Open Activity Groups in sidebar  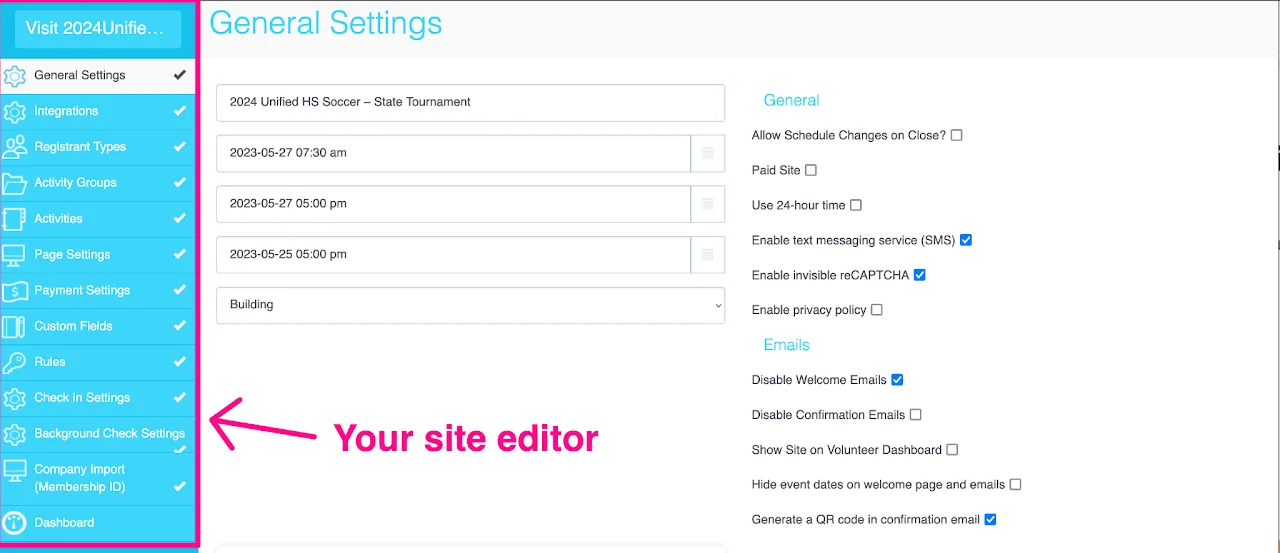pos(98,183)
